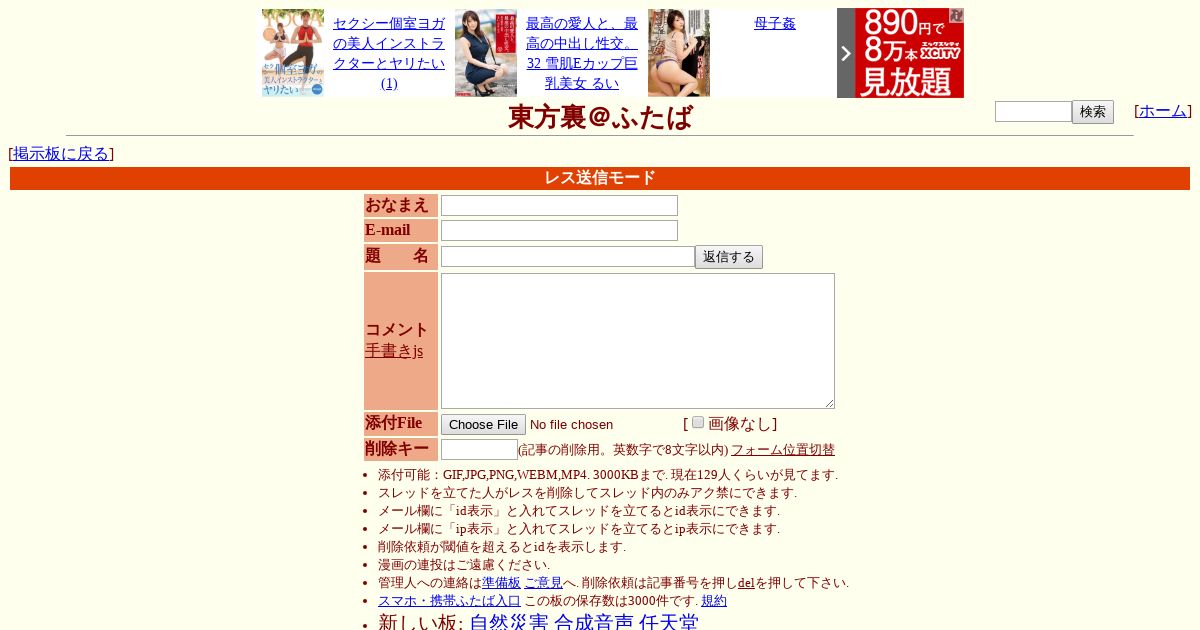This screenshot has height=630, width=1200.
Task: Open the 890円 XCITY banner ad
Action: (909, 53)
